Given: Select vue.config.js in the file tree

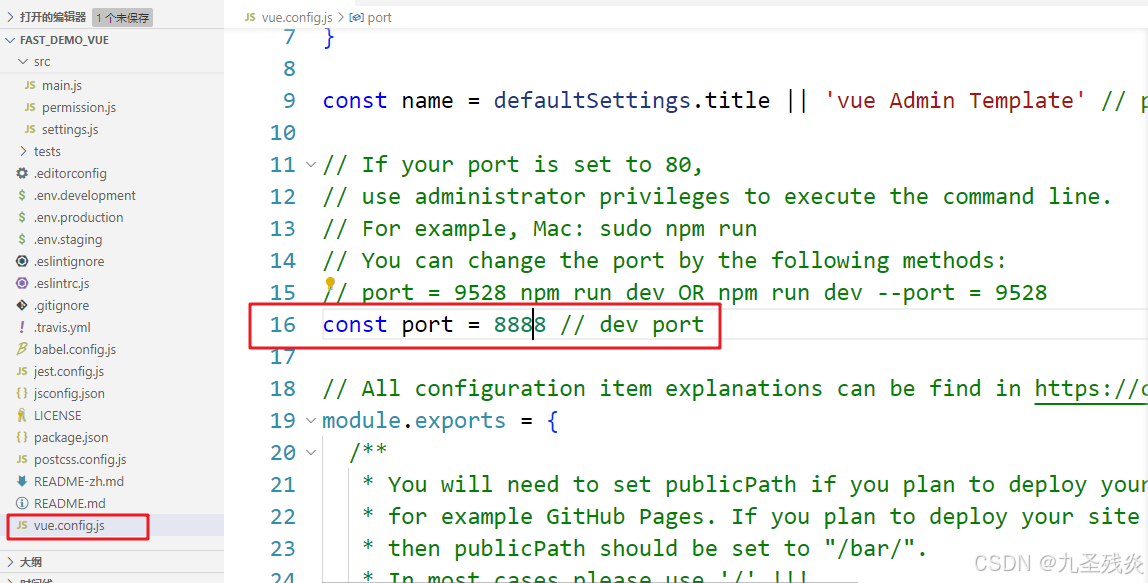Looking at the screenshot, I should [x=69, y=525].
